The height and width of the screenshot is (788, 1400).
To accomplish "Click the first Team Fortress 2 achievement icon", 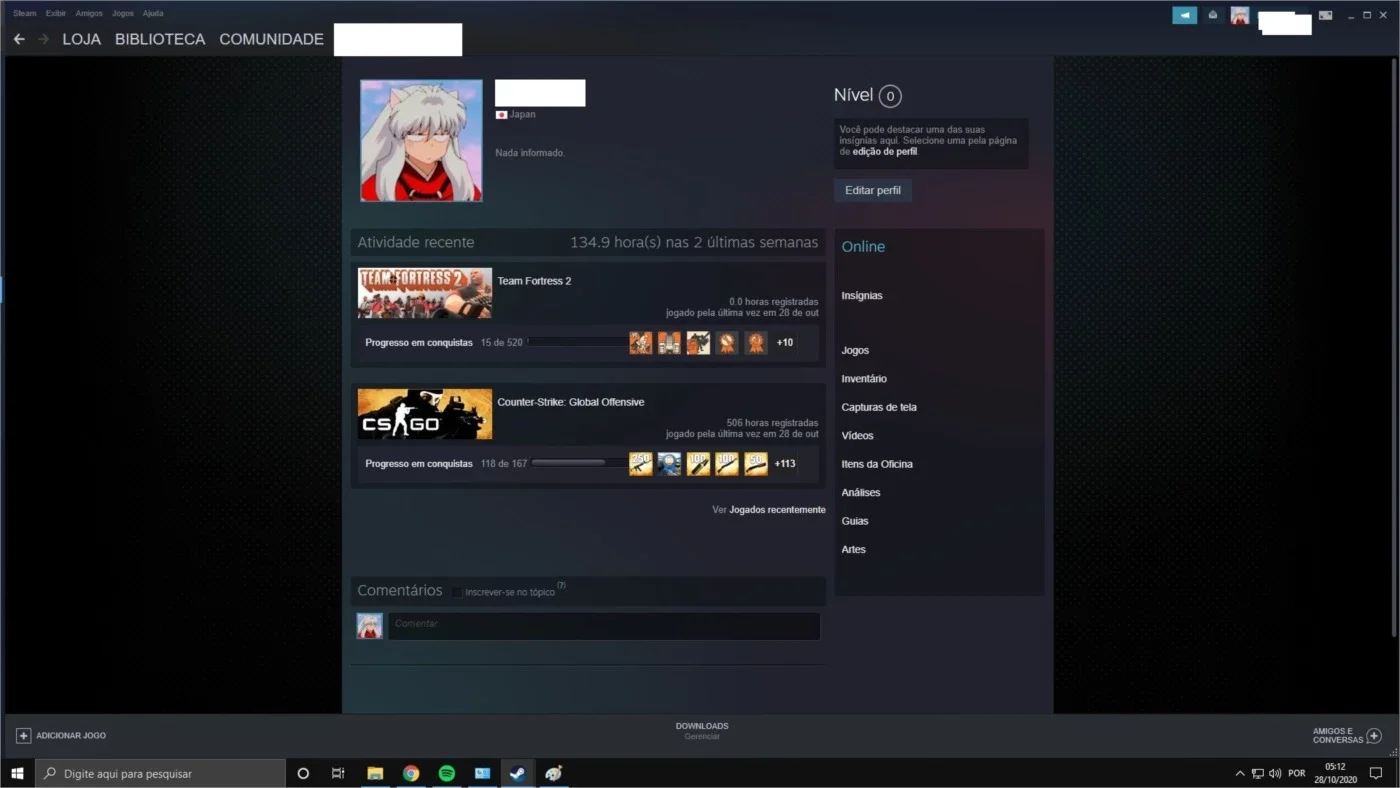I will tap(641, 343).
